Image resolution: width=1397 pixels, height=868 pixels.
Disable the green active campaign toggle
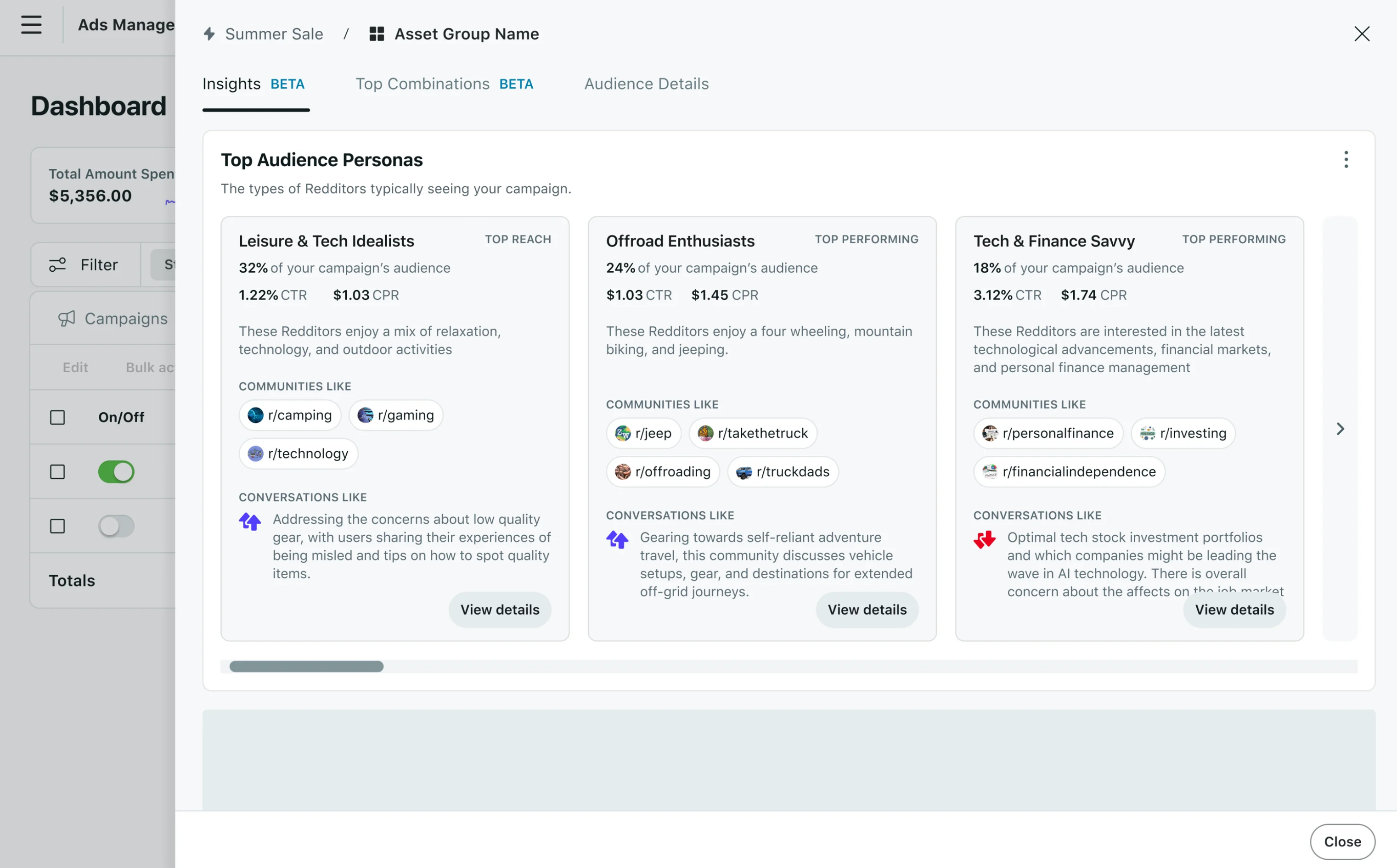click(117, 472)
